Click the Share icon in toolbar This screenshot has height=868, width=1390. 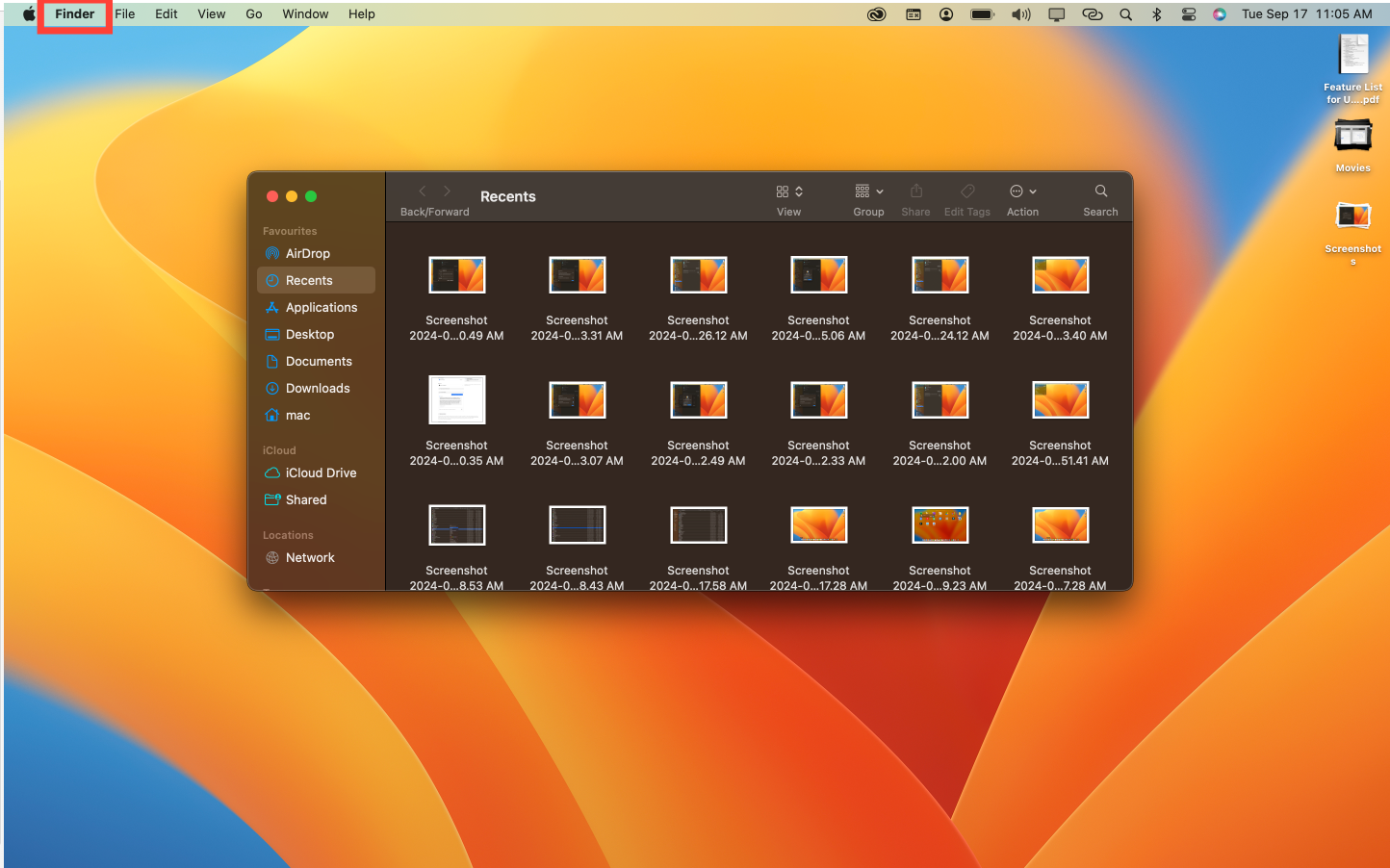pyautogui.click(x=915, y=191)
